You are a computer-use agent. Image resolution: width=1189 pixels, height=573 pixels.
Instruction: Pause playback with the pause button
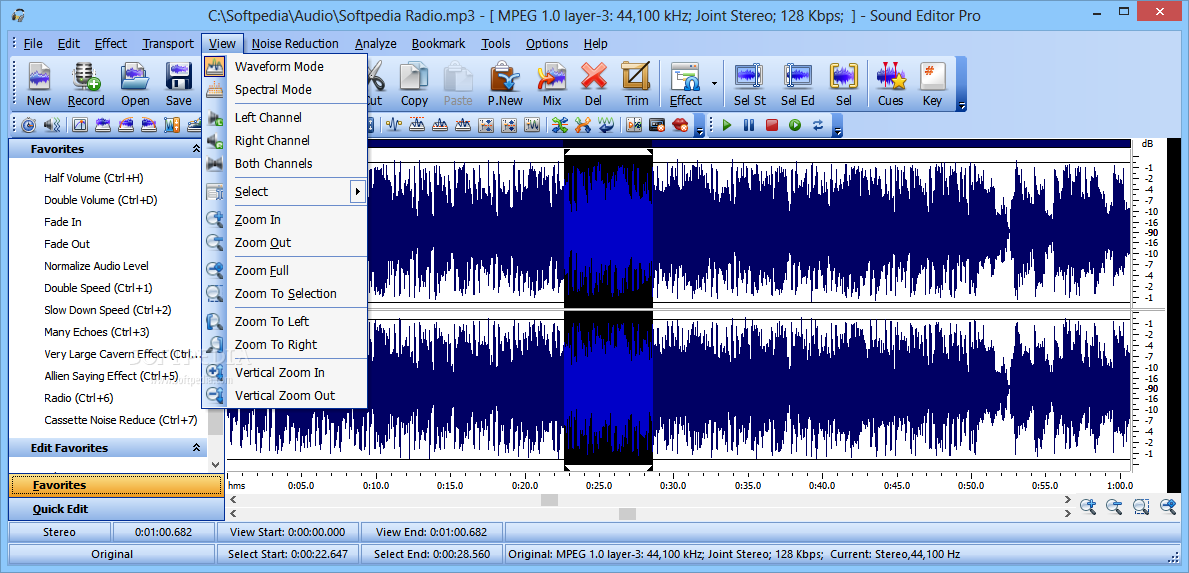[749, 125]
